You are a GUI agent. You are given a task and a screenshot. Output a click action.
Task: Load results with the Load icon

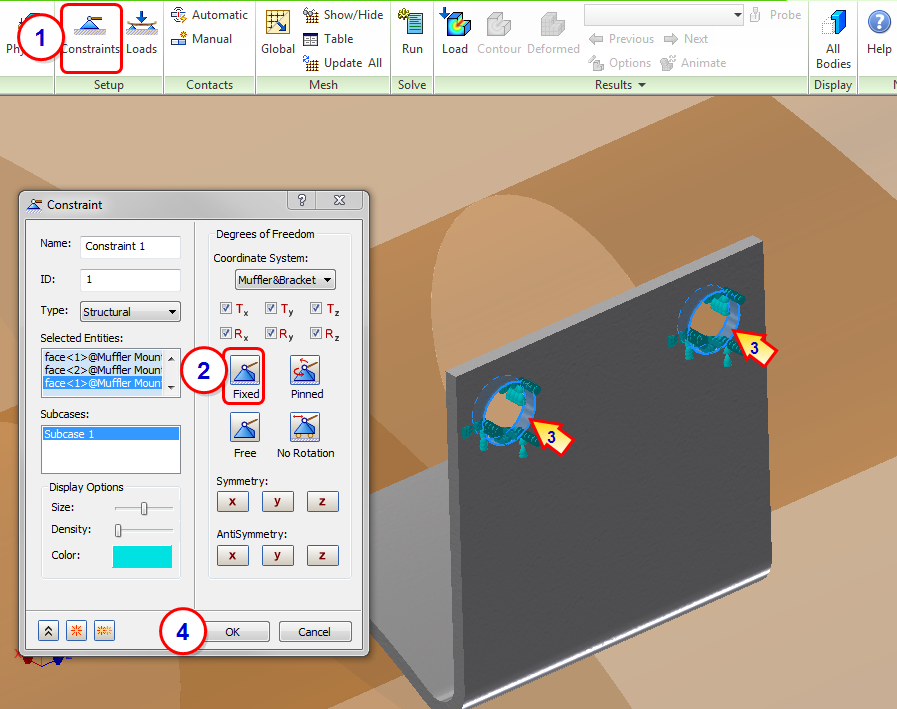[455, 33]
